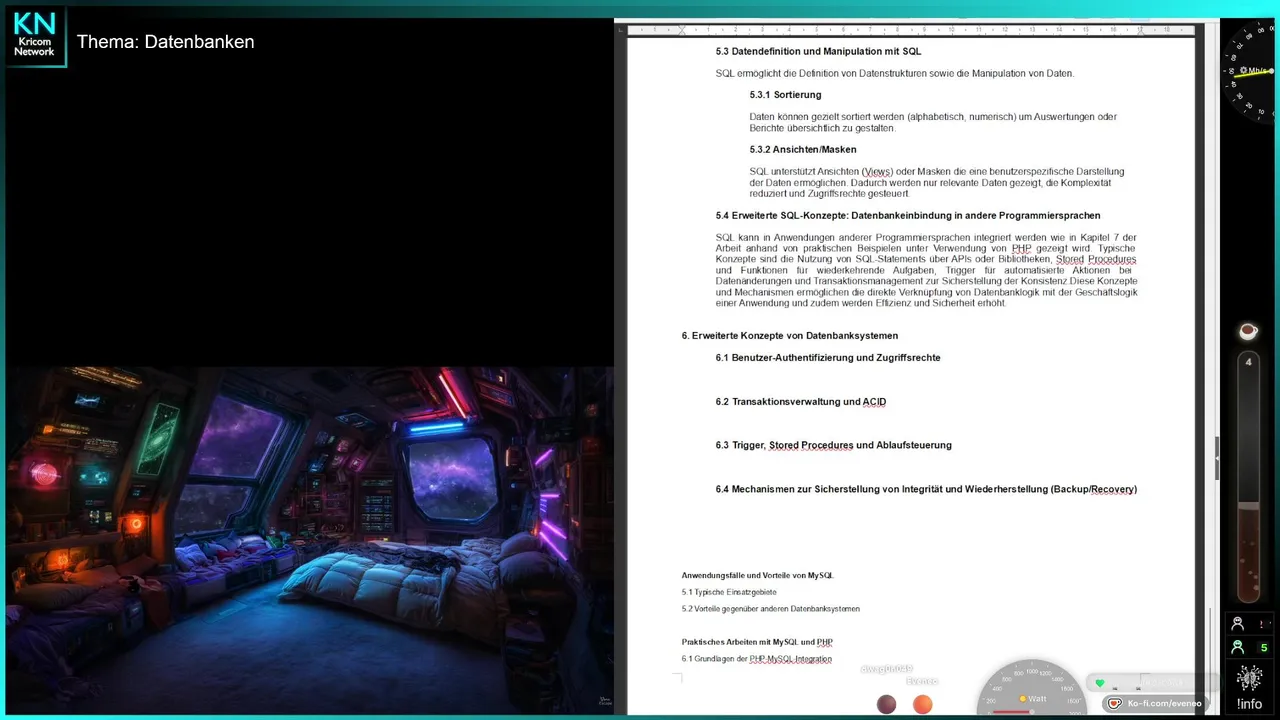1280x720 pixels.
Task: Click heading 6.2 Transaktionsverwaltung und ACID
Action: pyautogui.click(x=801, y=402)
